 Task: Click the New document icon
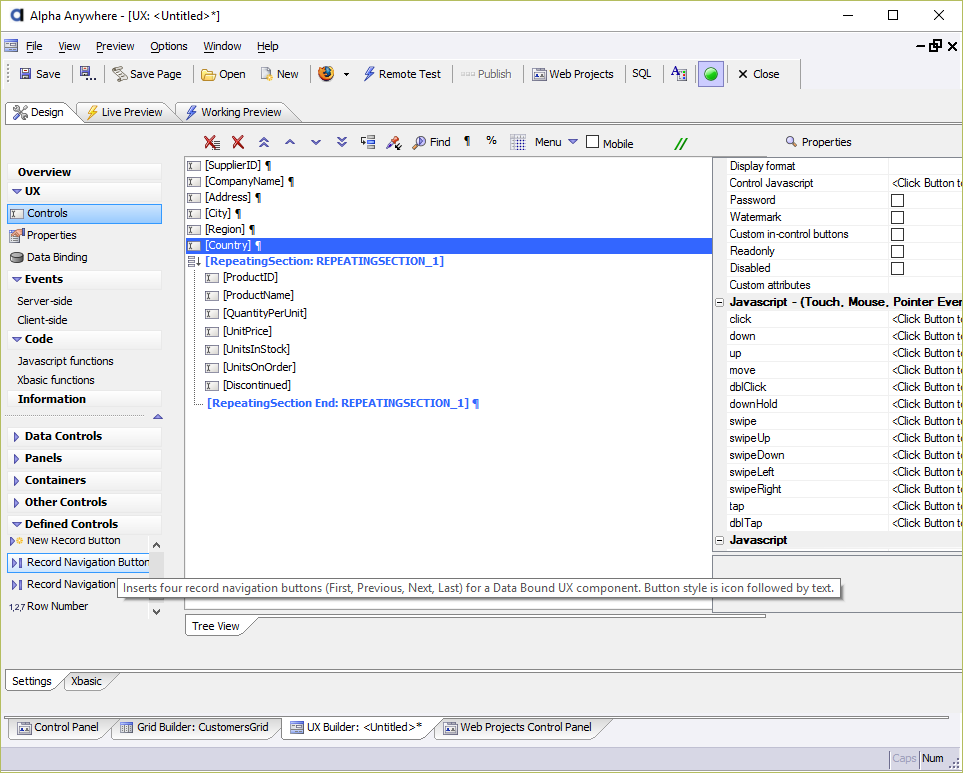coord(267,74)
